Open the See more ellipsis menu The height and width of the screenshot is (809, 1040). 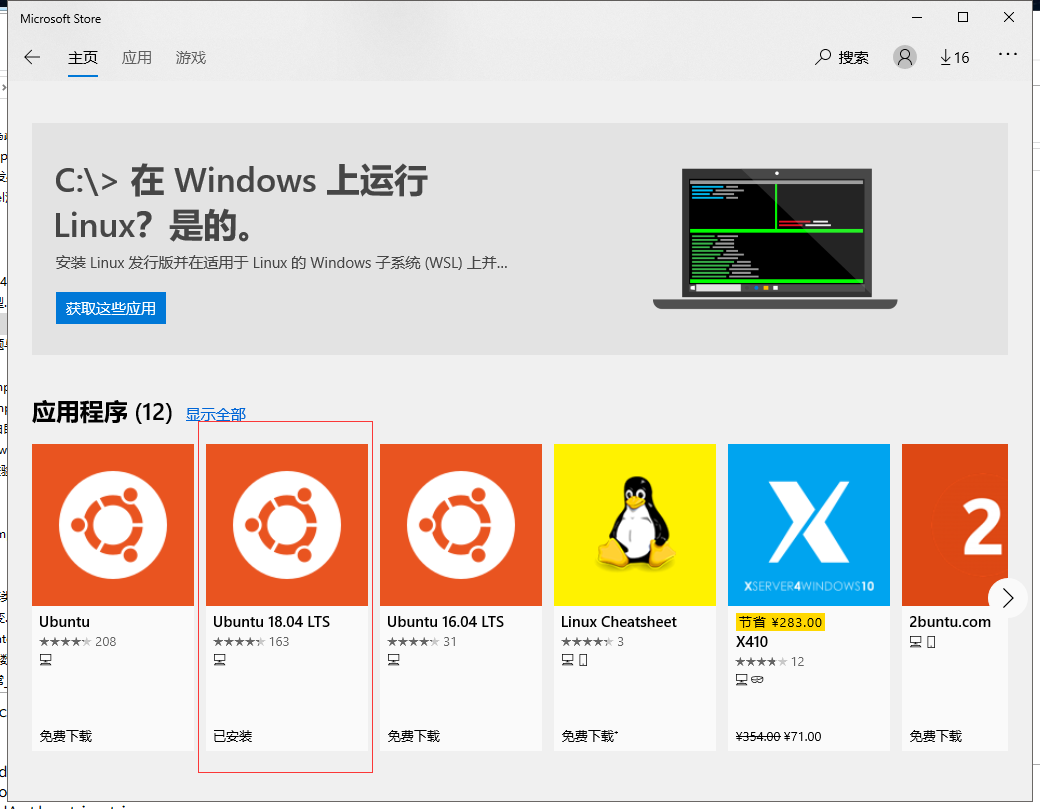(x=1008, y=54)
